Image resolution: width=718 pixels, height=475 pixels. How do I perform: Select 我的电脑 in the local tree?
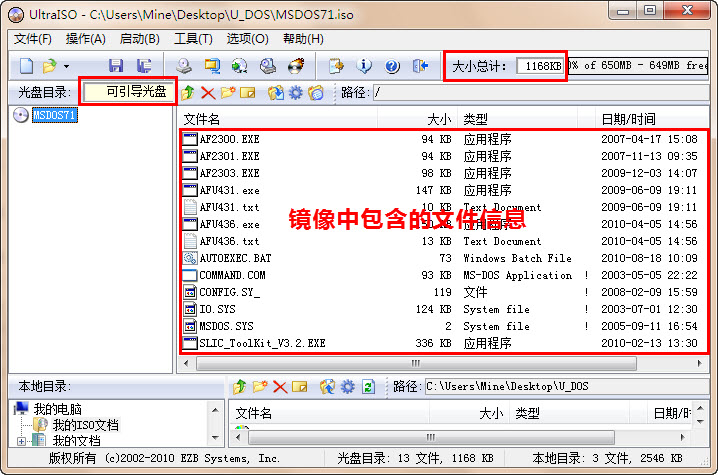click(x=58, y=409)
